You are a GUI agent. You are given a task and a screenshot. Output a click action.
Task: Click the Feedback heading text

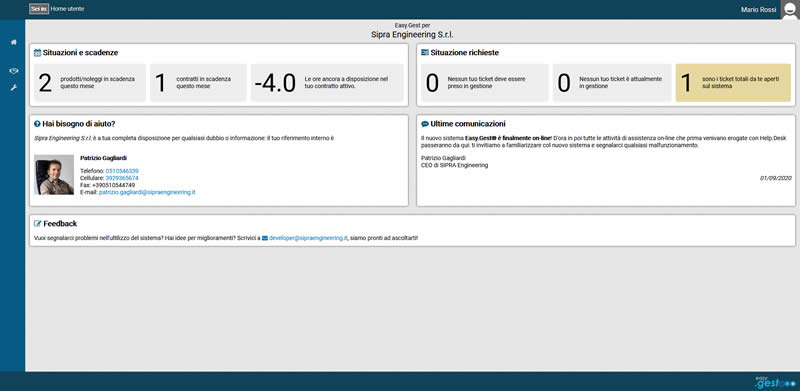click(x=60, y=224)
